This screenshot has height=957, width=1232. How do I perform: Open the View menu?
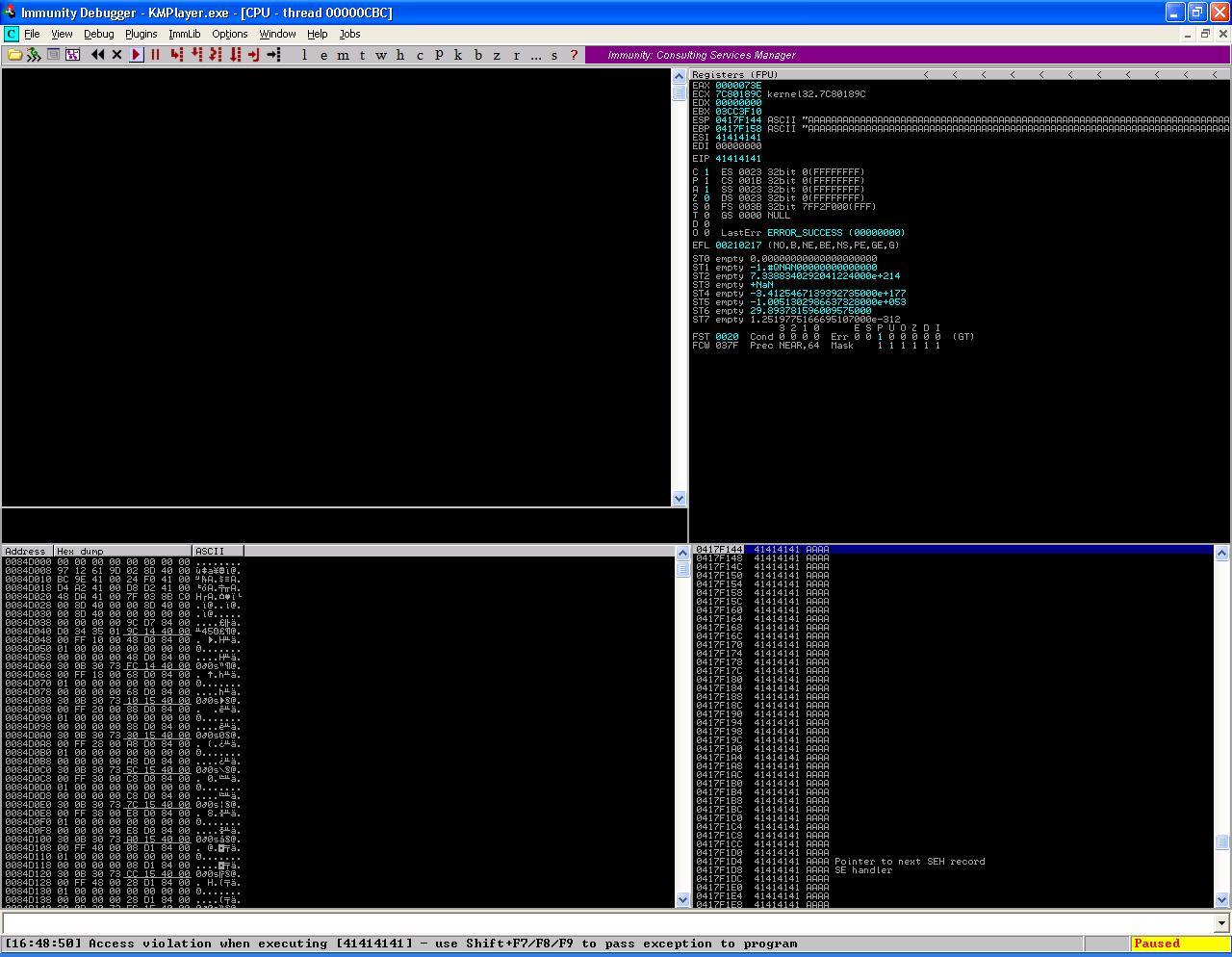coord(62,34)
